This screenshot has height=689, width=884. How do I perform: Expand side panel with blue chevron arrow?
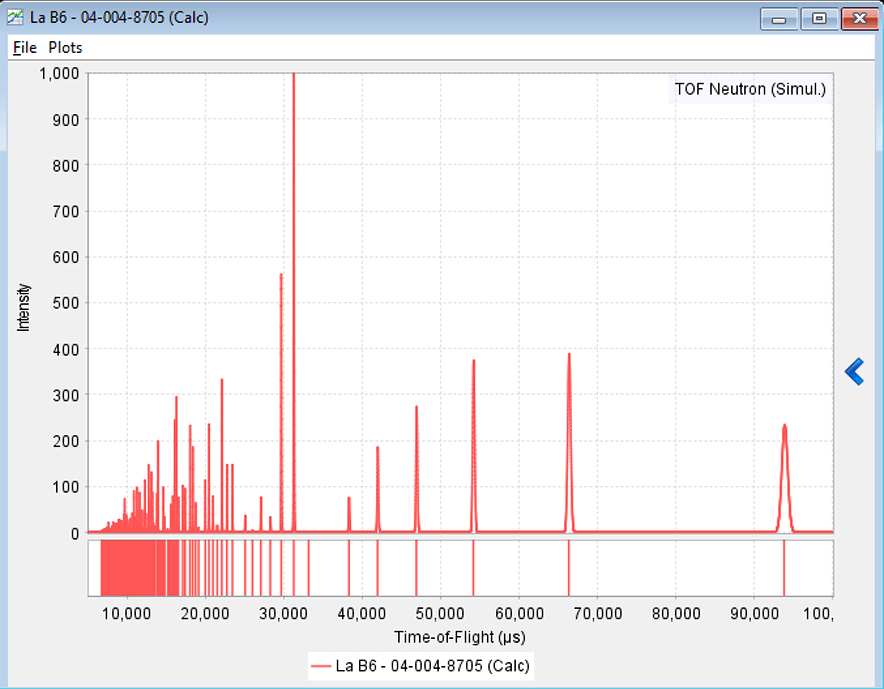coord(855,372)
